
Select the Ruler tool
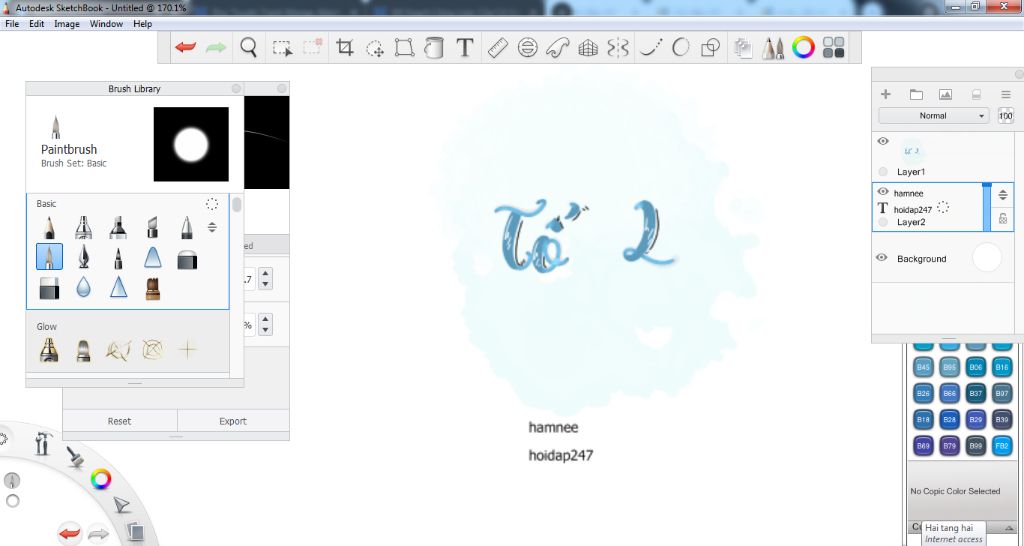coord(498,47)
